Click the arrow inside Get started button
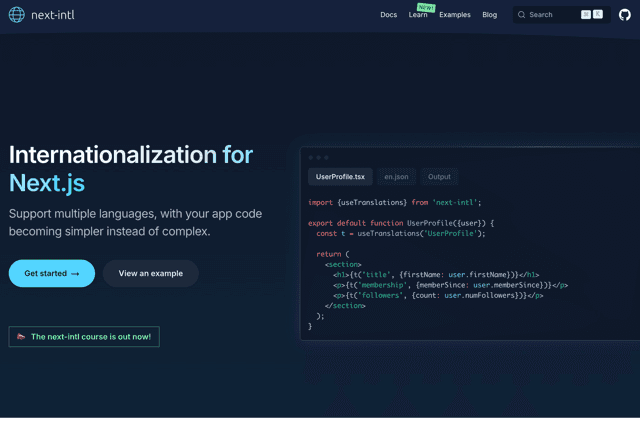This screenshot has width=640, height=426. (x=75, y=274)
